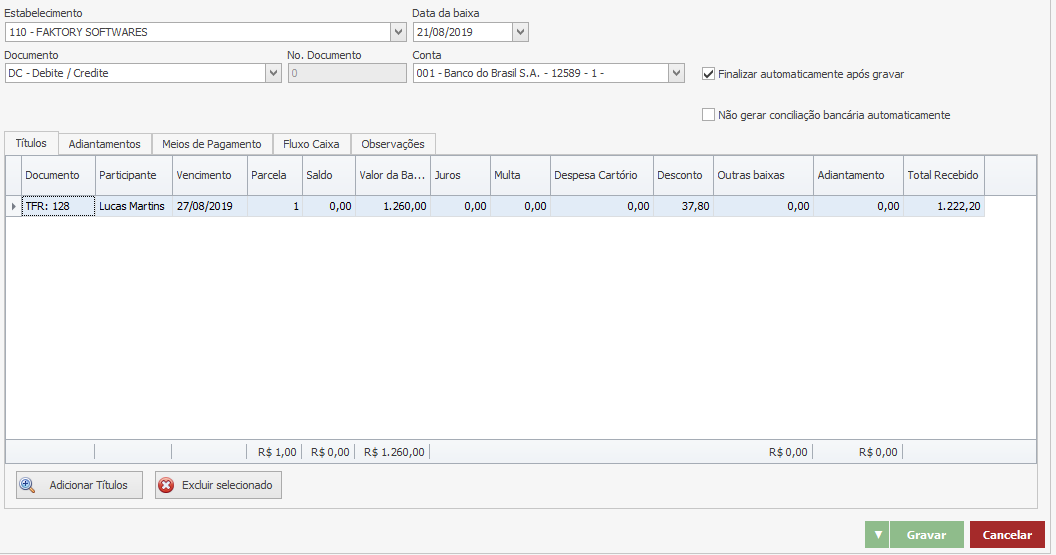Click the red X icon on Excluir selecionado
The width and height of the screenshot is (1056, 555).
pos(166,485)
